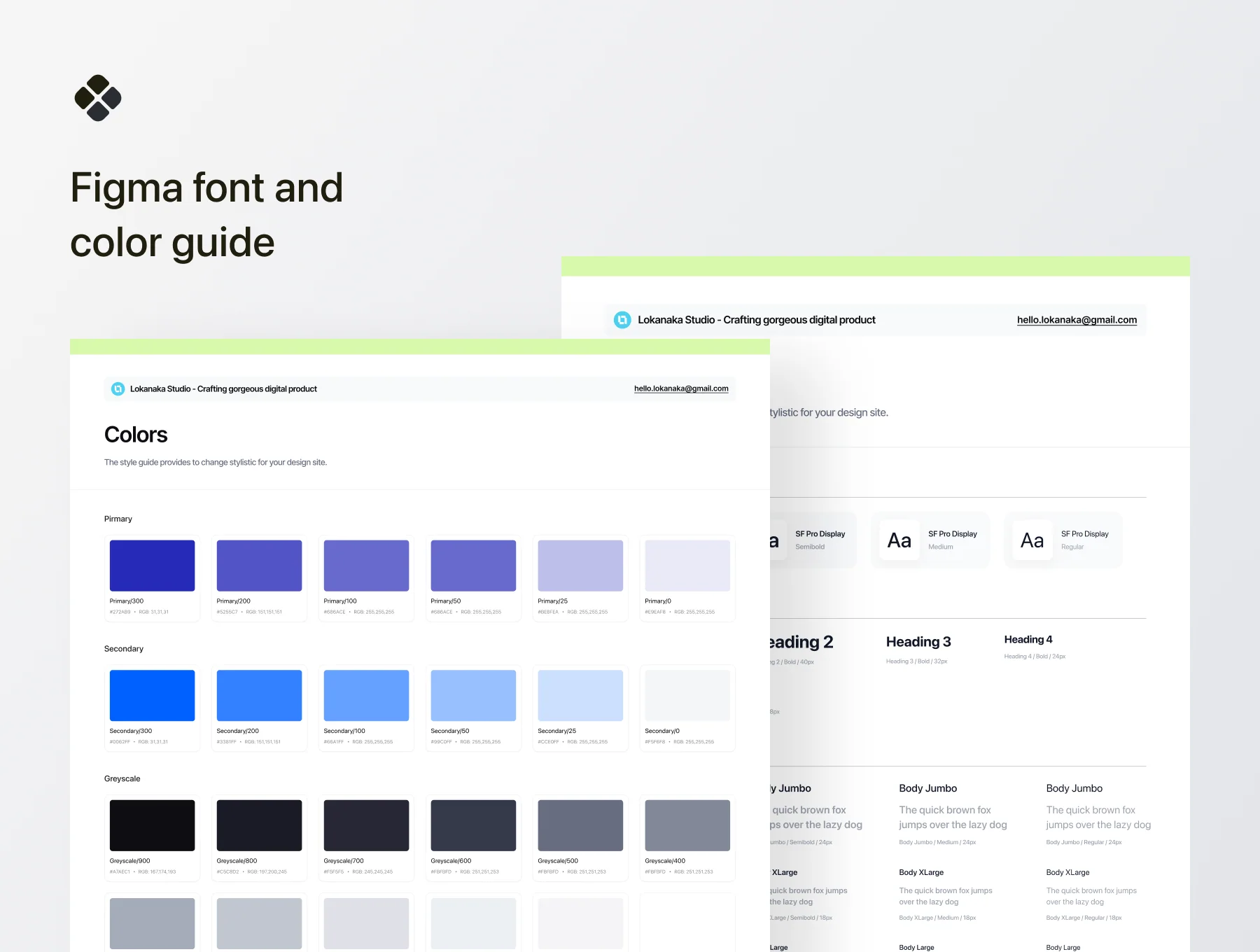Select the Primary/25 color swatch
The width and height of the screenshot is (1260, 952).
580,566
